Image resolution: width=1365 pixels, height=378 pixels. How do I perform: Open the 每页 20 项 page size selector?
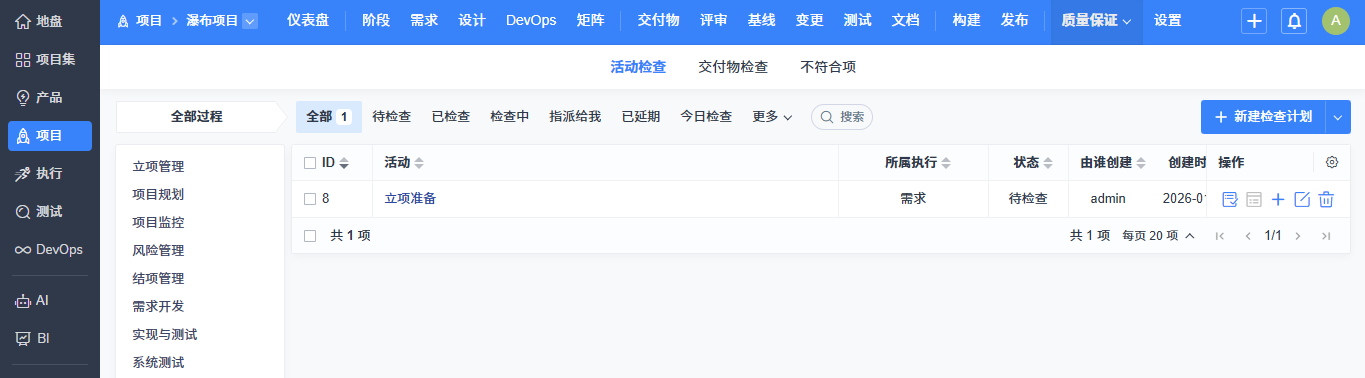click(1158, 236)
